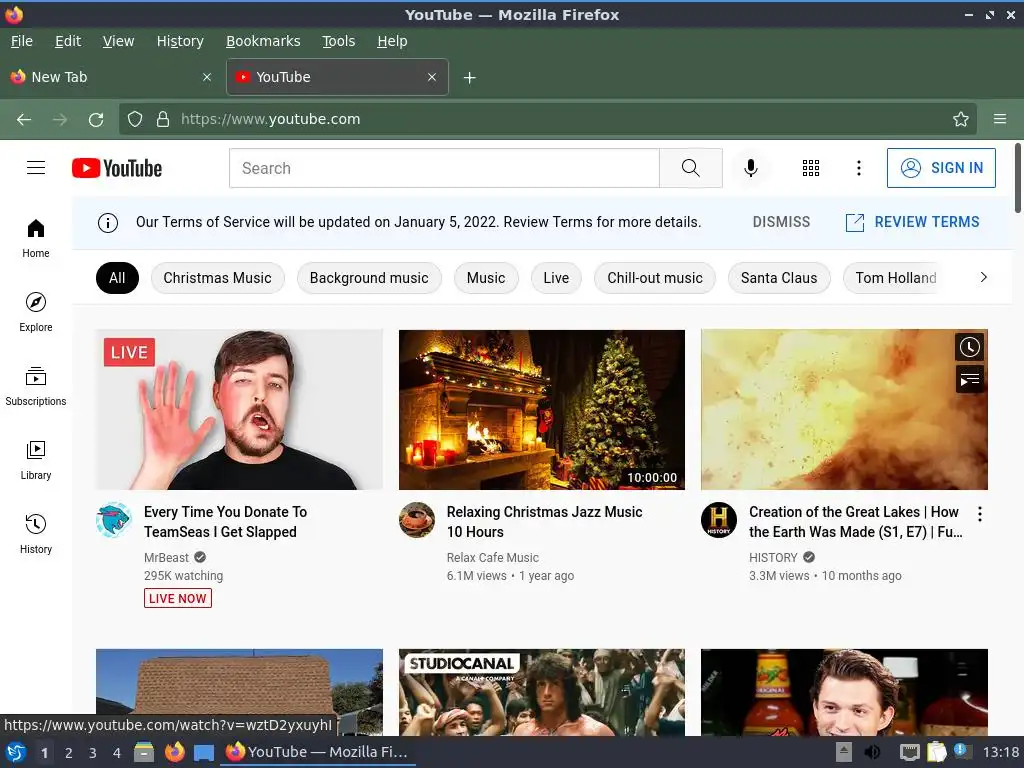Click the volume icon in system tray
Image resolution: width=1024 pixels, height=768 pixels.
(872, 752)
